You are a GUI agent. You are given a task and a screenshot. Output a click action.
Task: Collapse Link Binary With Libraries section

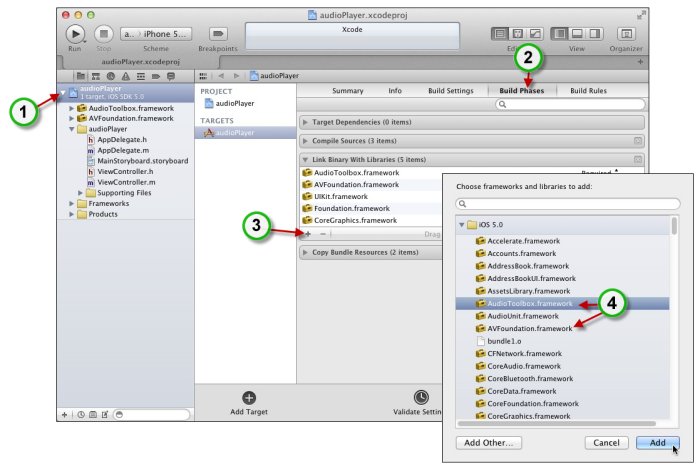(305, 160)
